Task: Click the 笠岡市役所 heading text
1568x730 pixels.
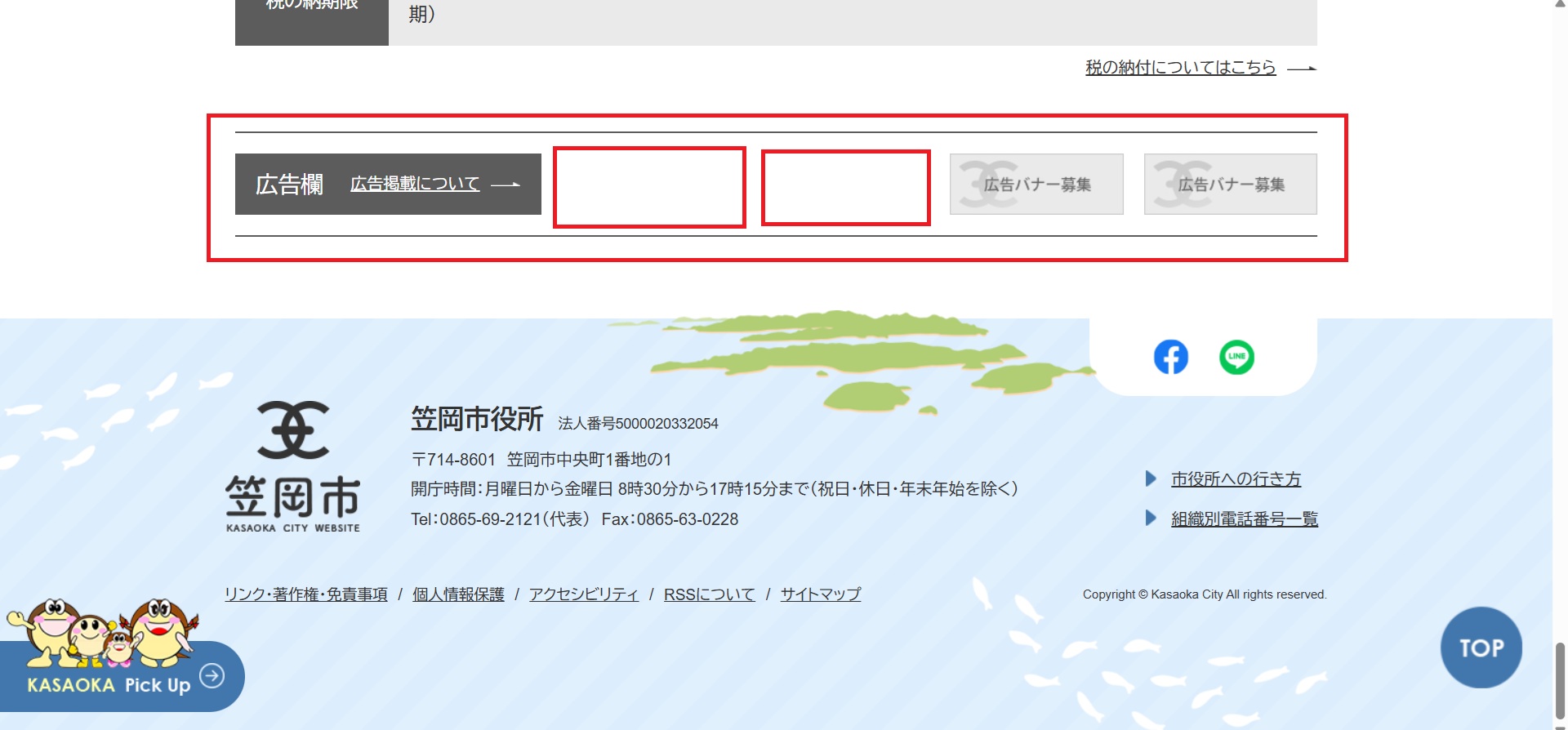Action: [477, 419]
